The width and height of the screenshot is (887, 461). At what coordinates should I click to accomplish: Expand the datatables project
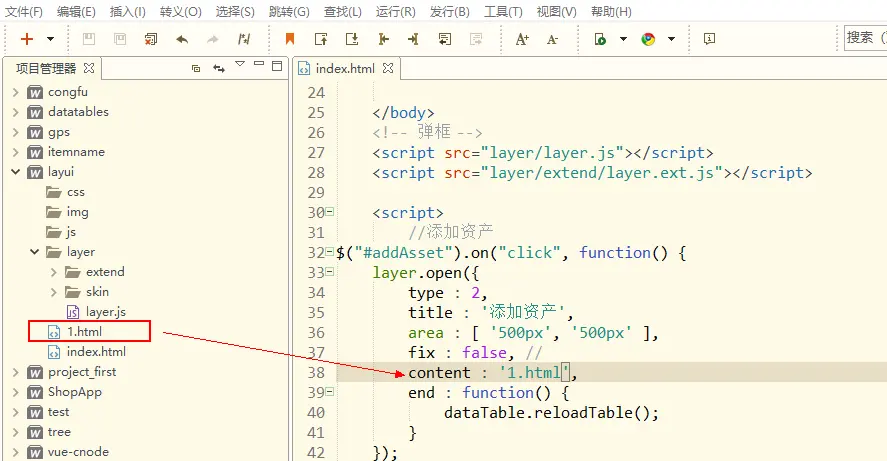16,112
